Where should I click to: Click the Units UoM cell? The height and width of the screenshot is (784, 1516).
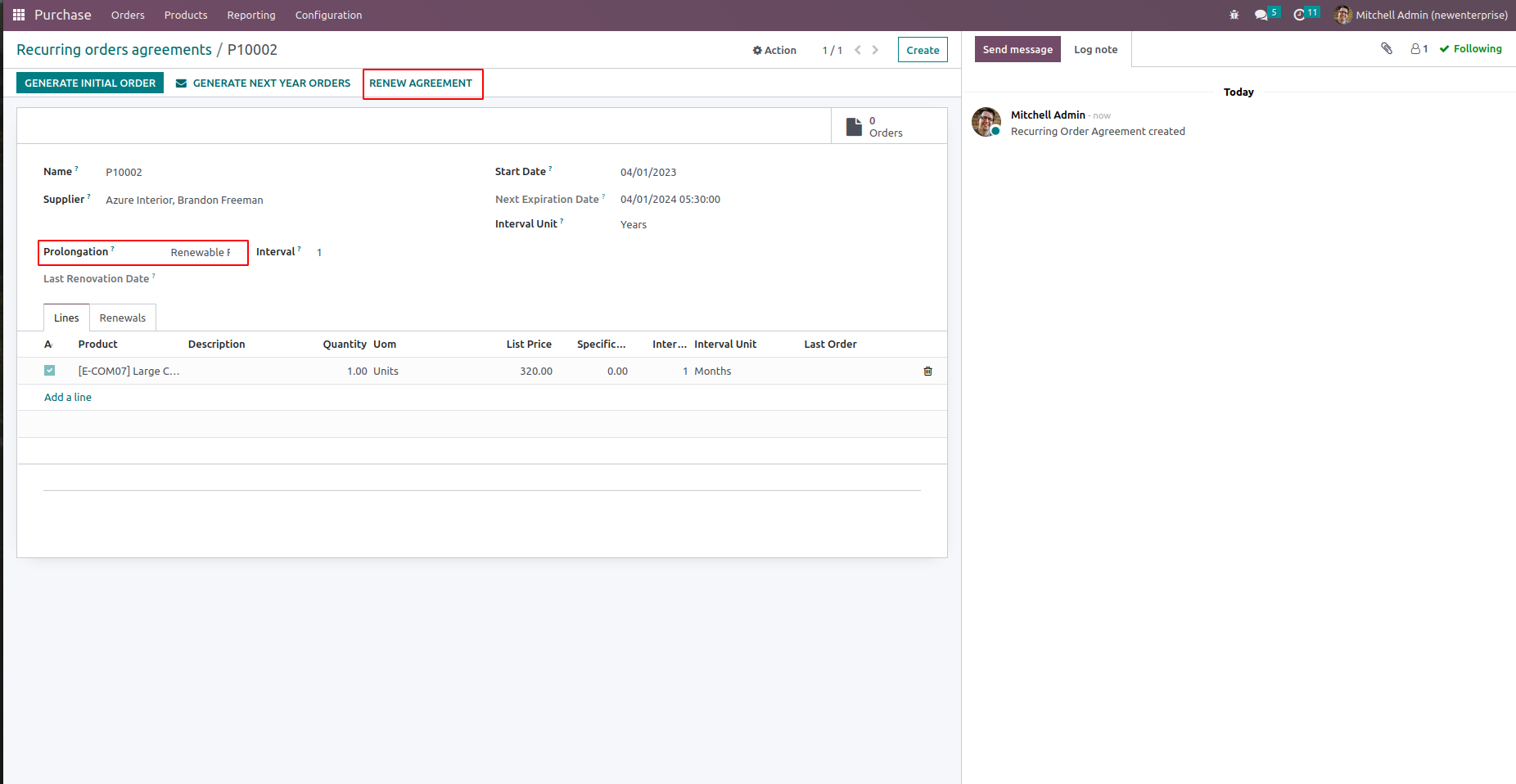386,372
